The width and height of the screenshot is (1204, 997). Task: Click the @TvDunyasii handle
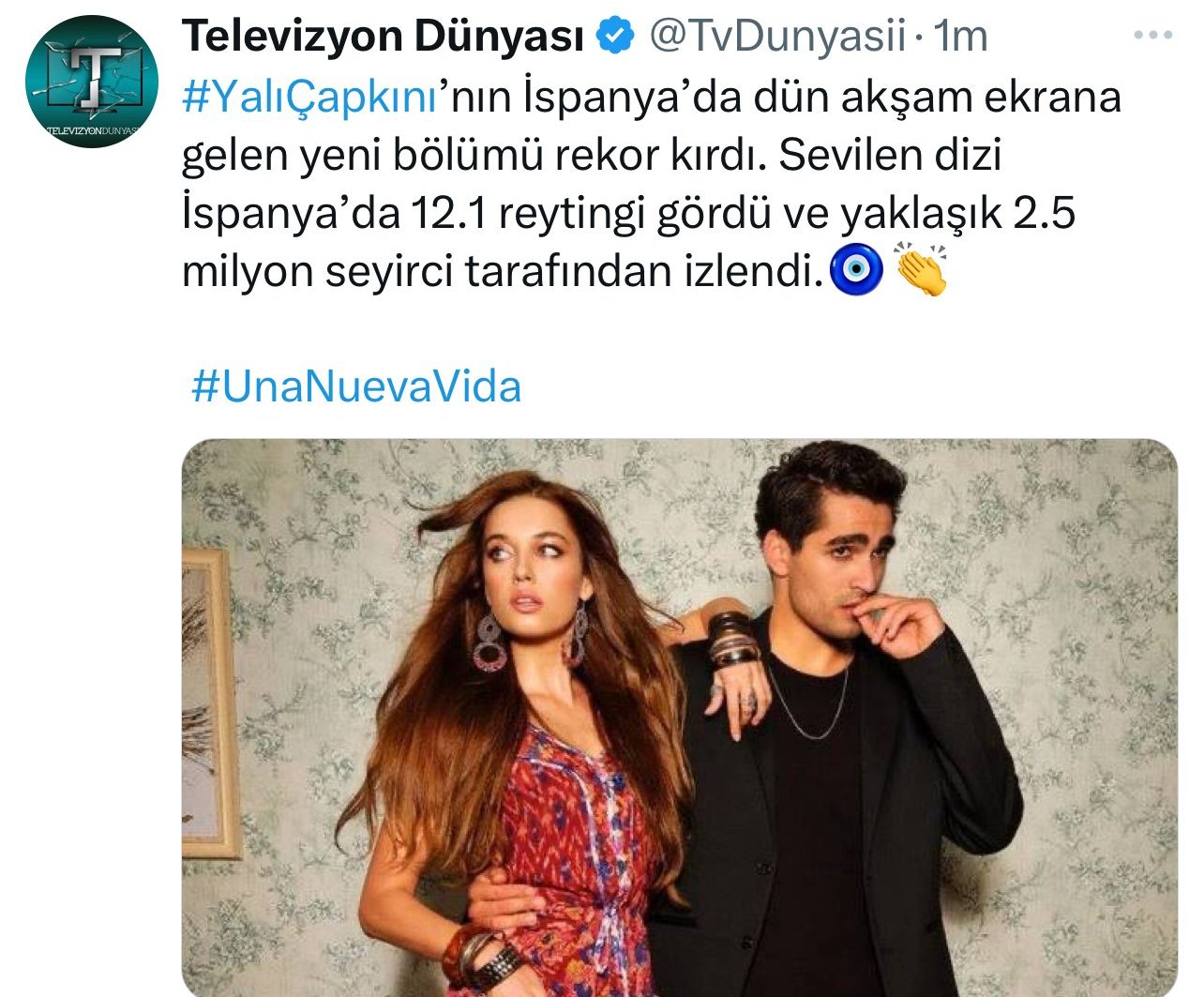click(x=776, y=37)
